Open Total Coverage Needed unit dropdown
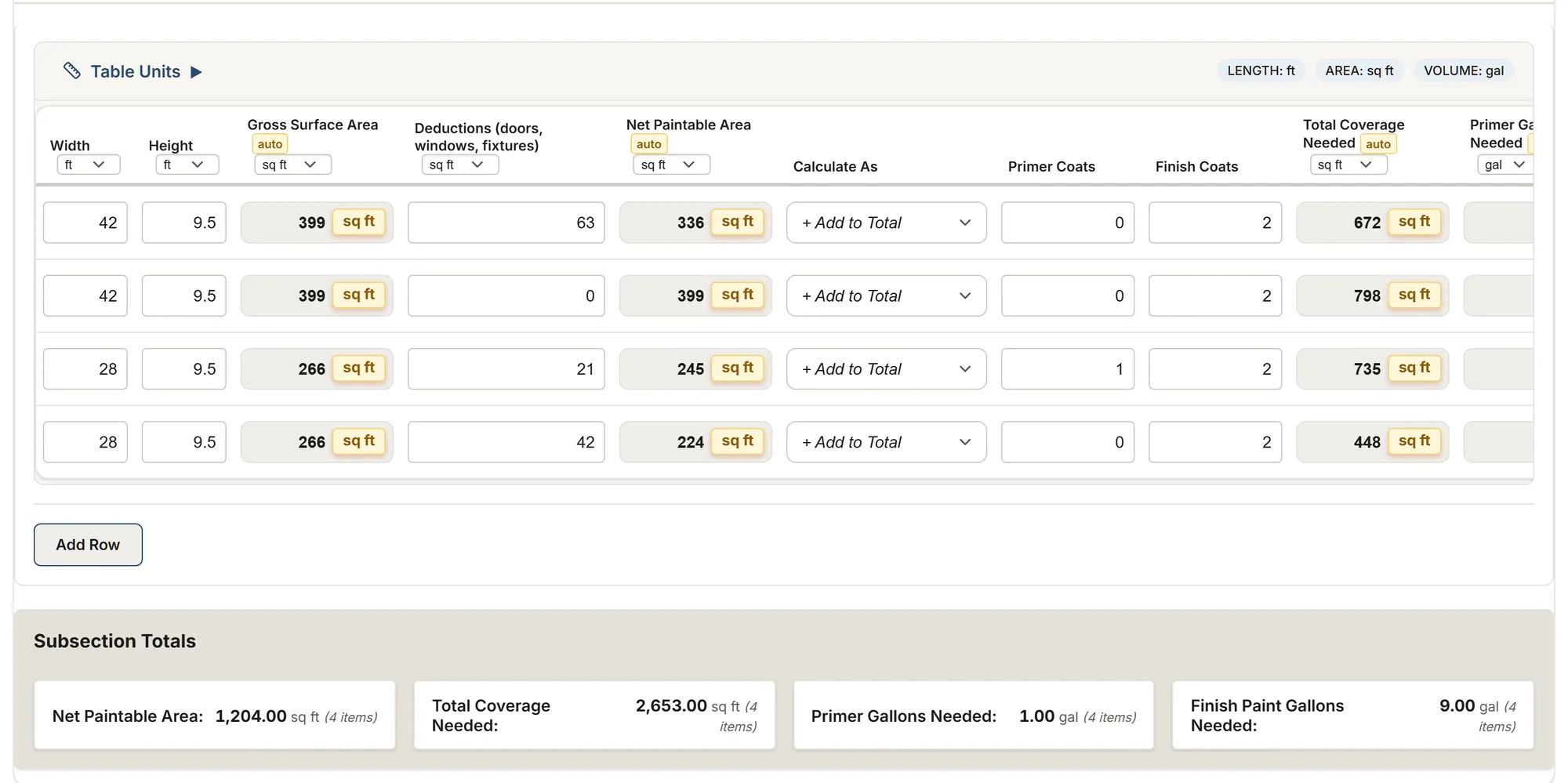The image size is (1568, 783). click(1348, 165)
